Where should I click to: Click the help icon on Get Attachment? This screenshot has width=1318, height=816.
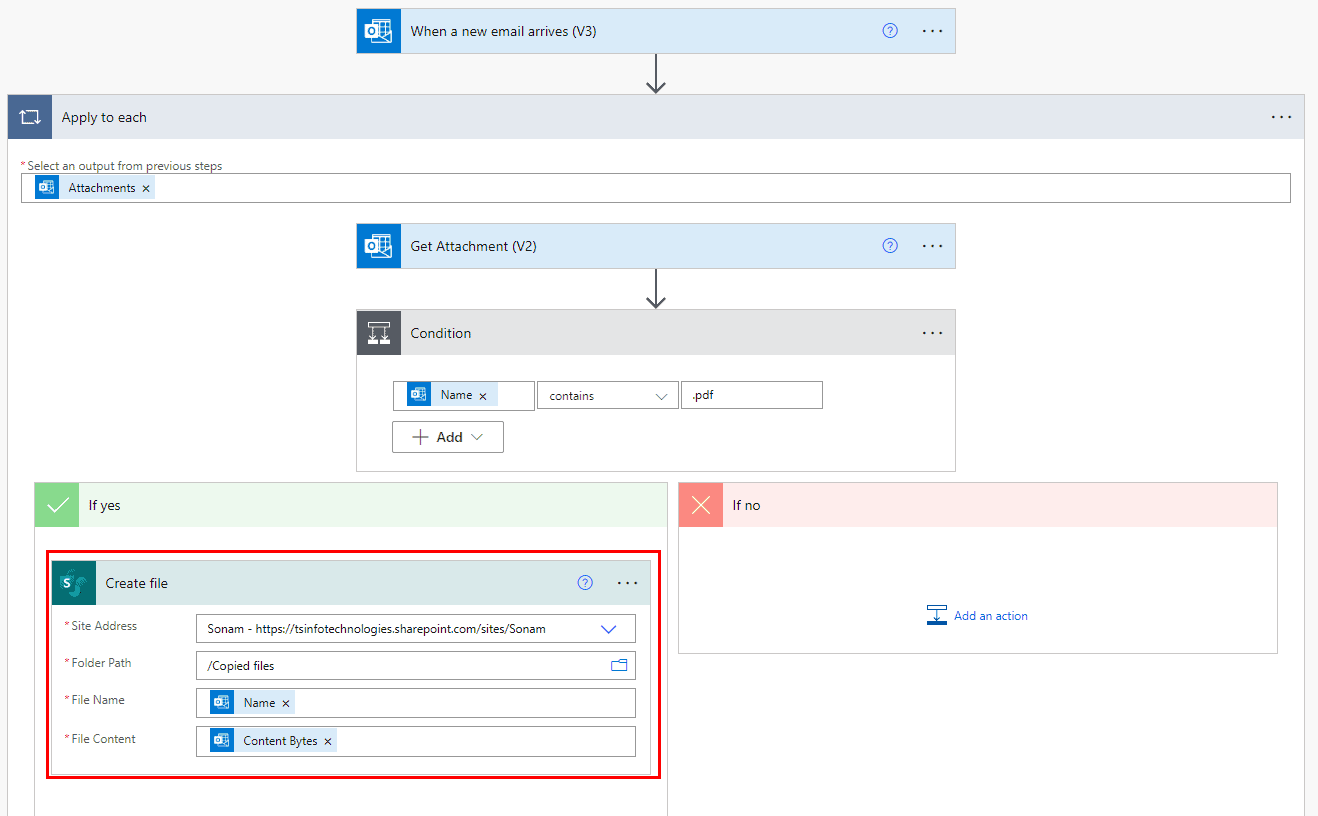tap(889, 245)
